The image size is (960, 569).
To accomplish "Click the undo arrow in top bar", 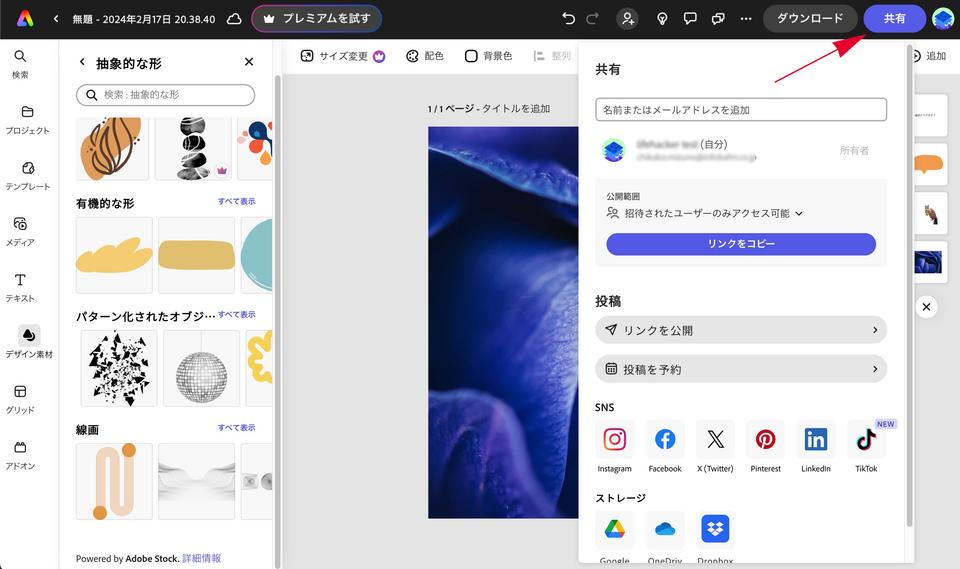I will pos(569,18).
